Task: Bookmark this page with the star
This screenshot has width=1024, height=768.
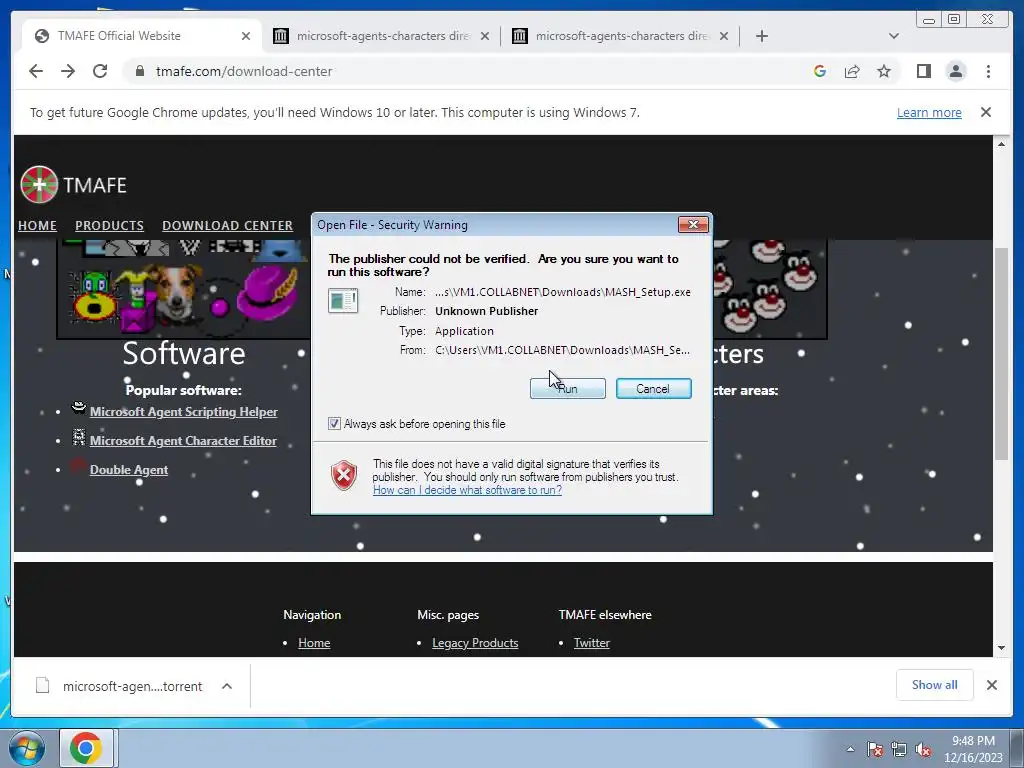Action: pos(884,71)
